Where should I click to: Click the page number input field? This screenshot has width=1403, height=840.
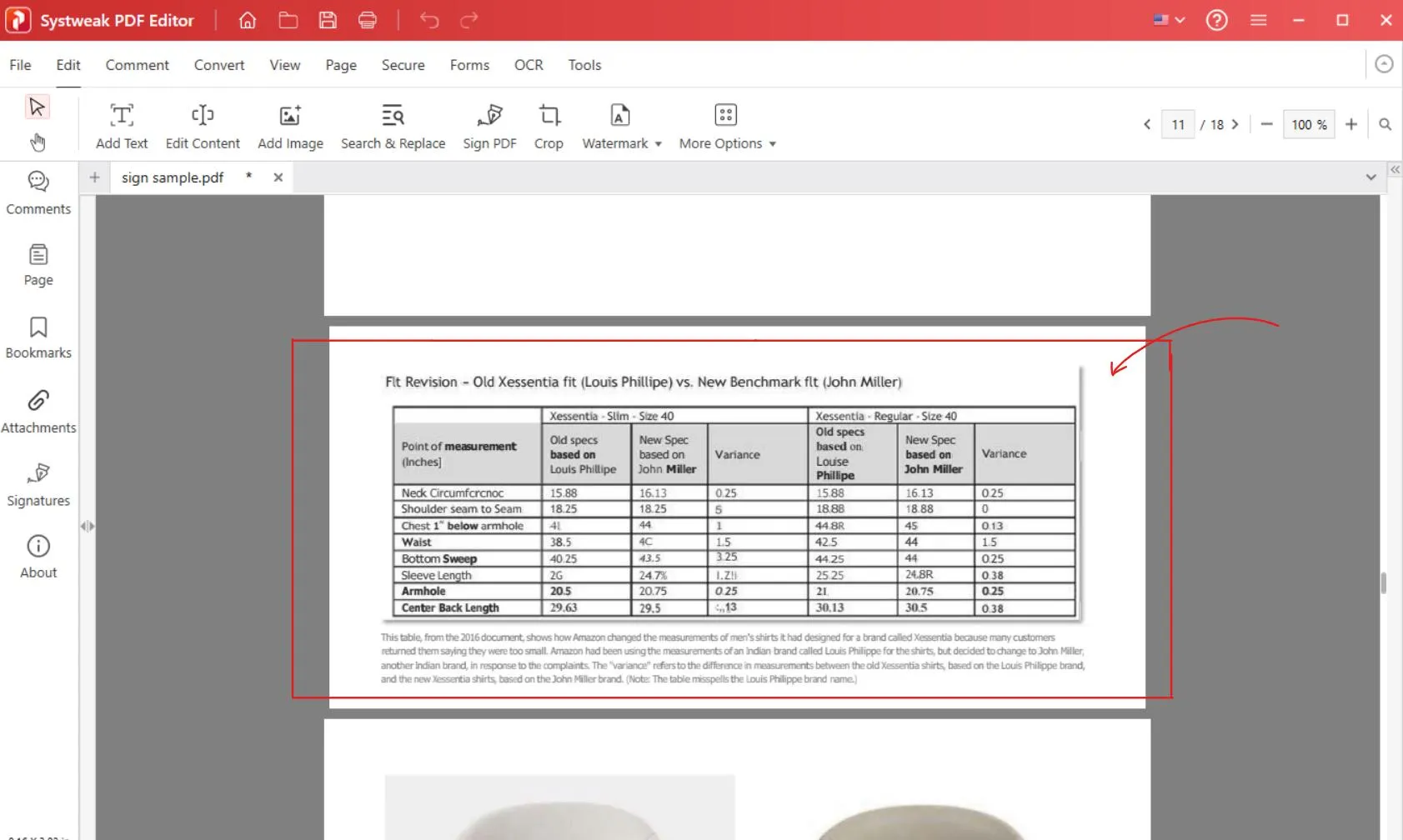pyautogui.click(x=1177, y=124)
